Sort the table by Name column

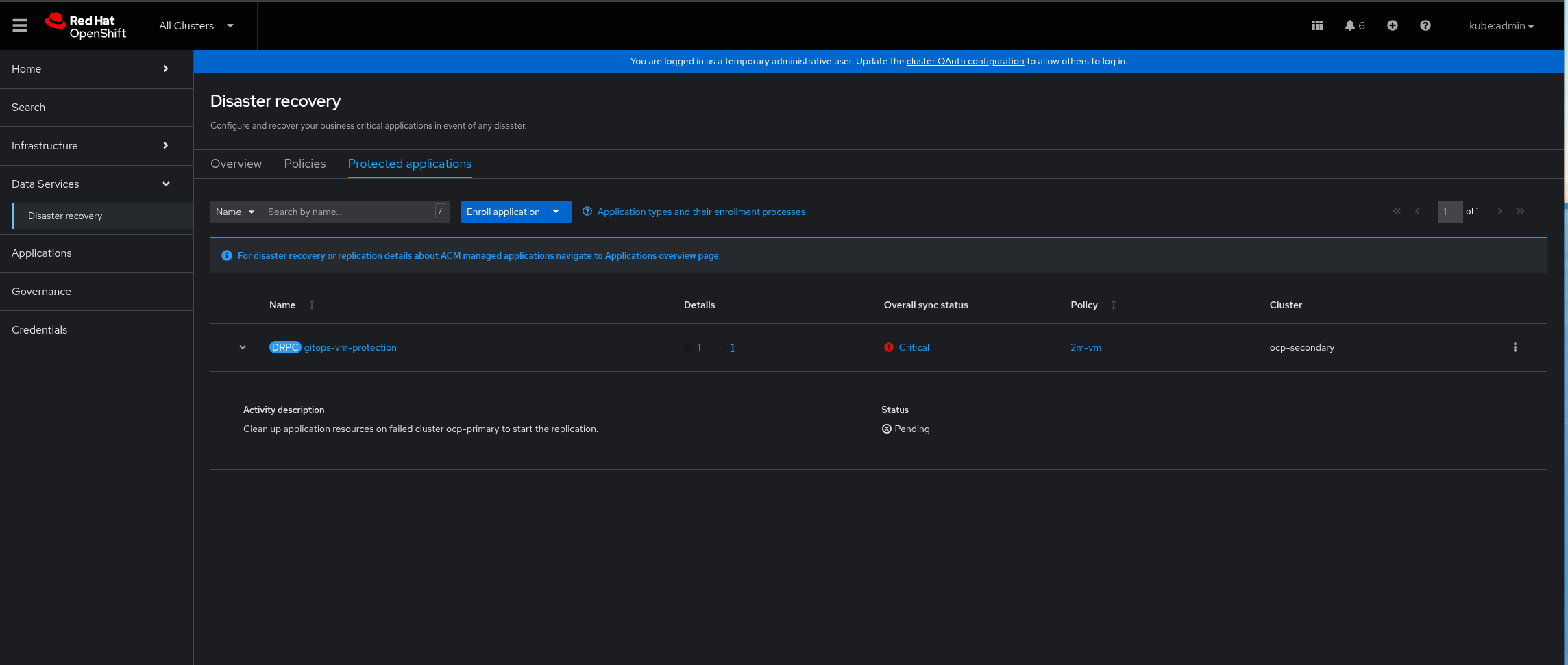tap(312, 305)
